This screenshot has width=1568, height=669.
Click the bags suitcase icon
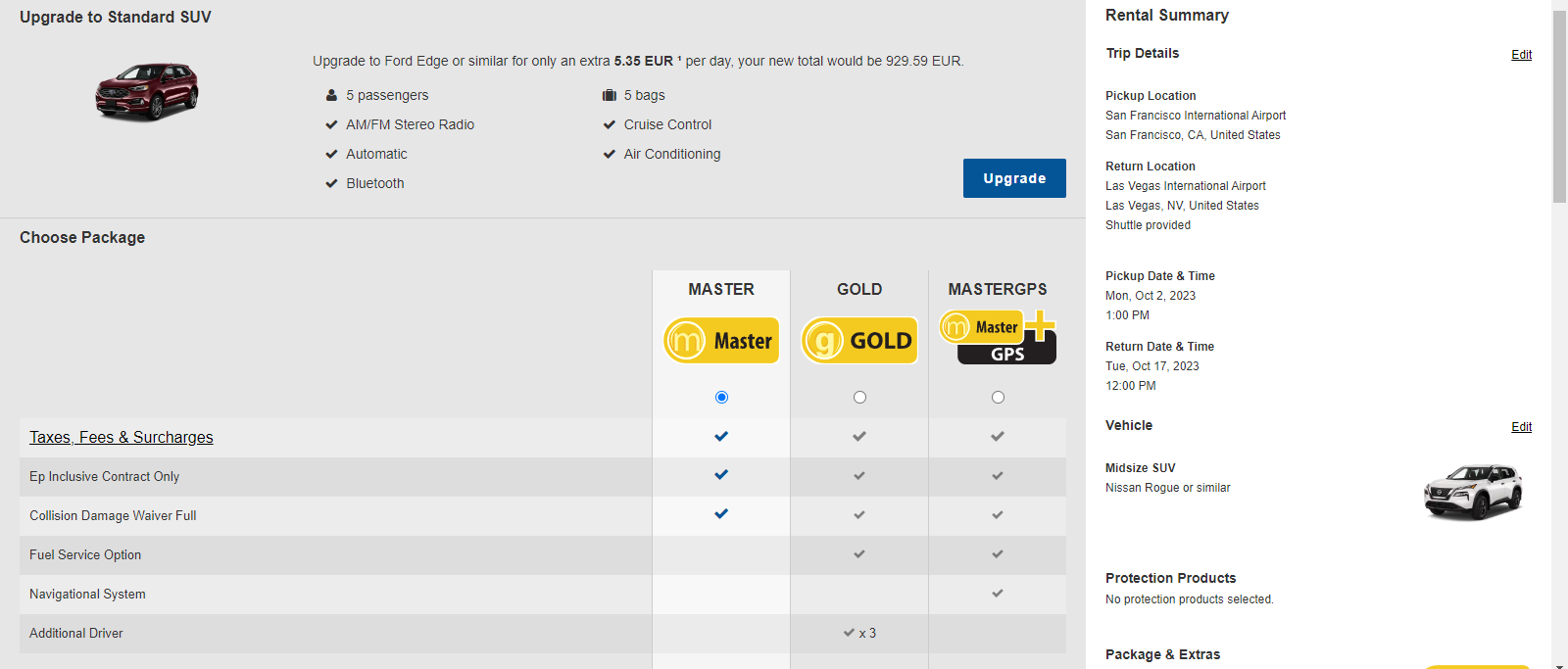coord(610,96)
